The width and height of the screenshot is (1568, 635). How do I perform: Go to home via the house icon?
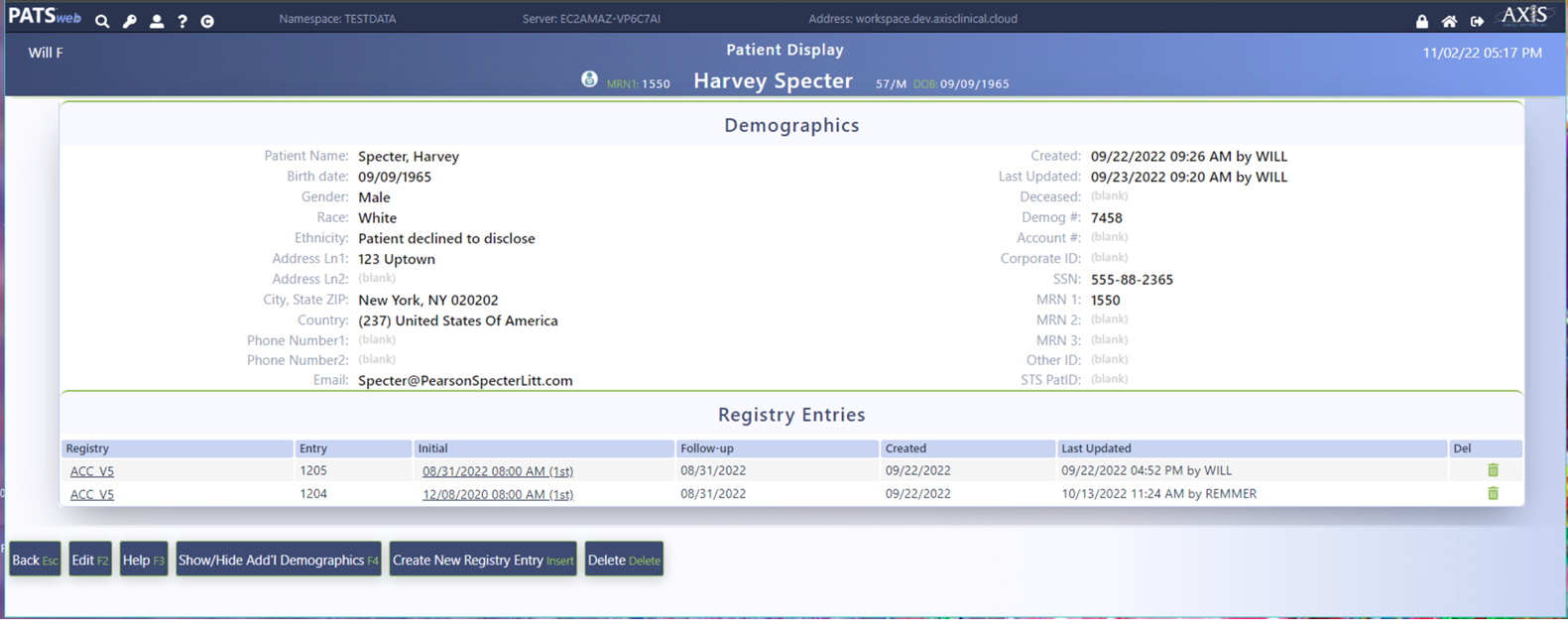1449,21
